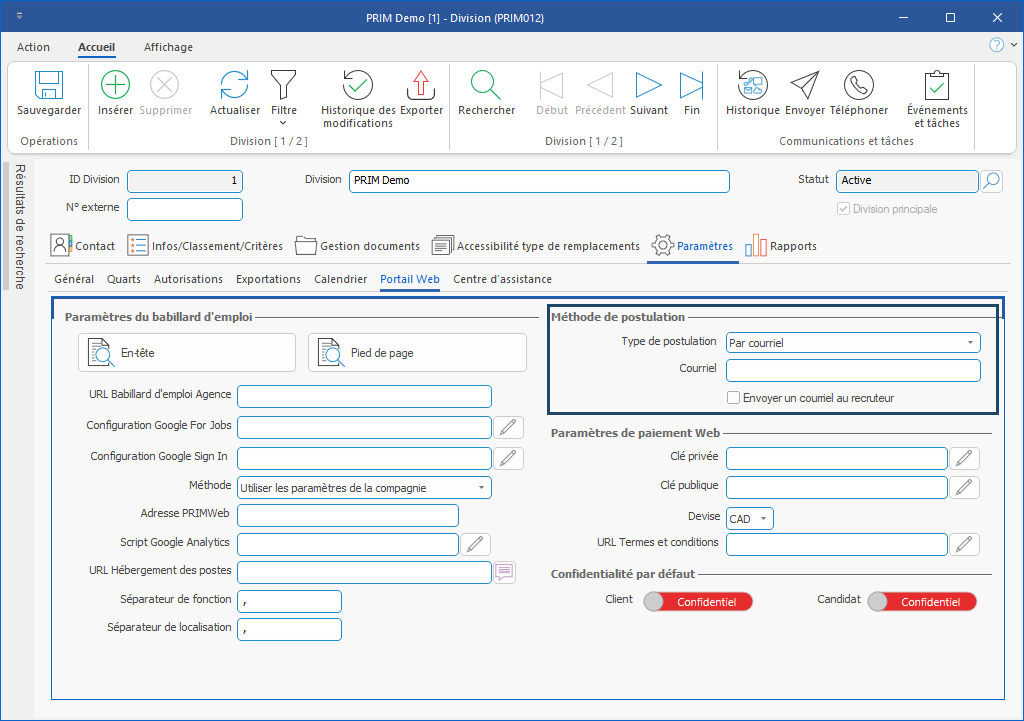Click the Courriel input field
Image resolution: width=1024 pixels, height=721 pixels.
pos(853,371)
